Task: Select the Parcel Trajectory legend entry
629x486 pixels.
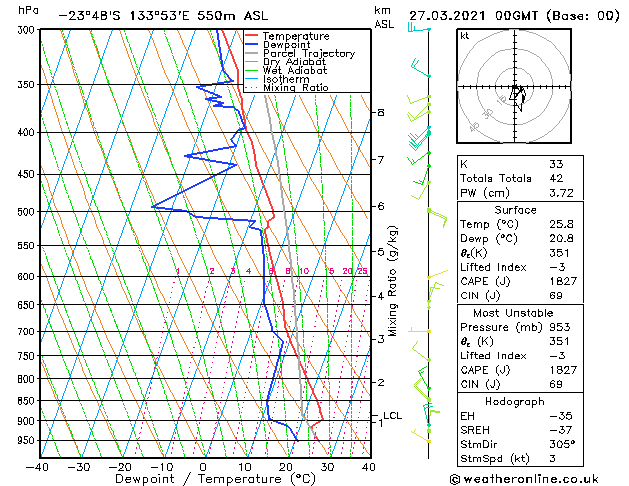Action: click(x=309, y=53)
